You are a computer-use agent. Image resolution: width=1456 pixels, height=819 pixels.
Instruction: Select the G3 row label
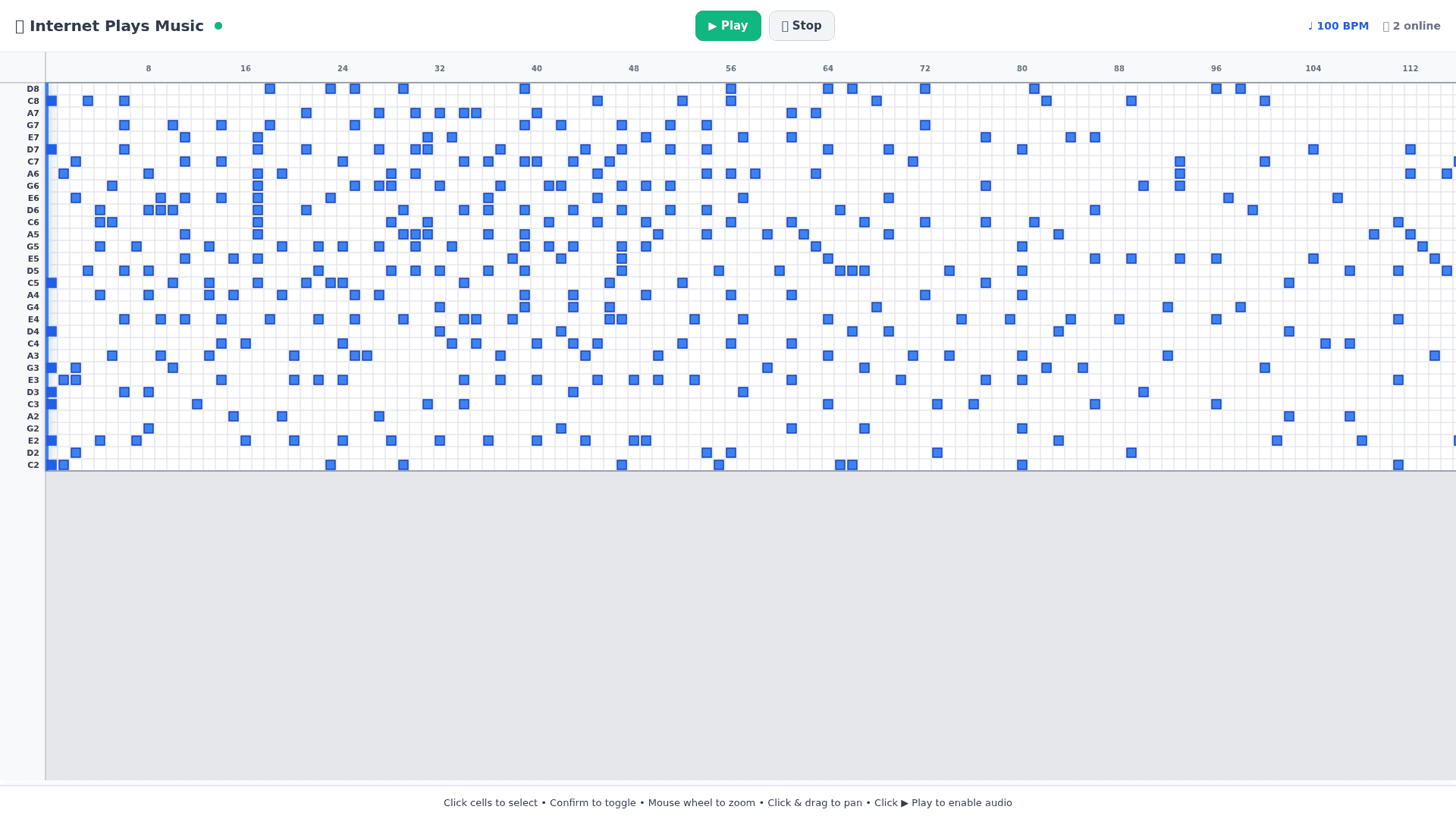click(x=33, y=368)
